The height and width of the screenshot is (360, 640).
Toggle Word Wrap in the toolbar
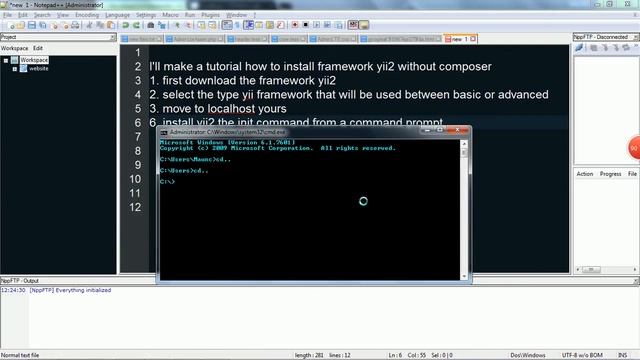[x=227, y=25]
